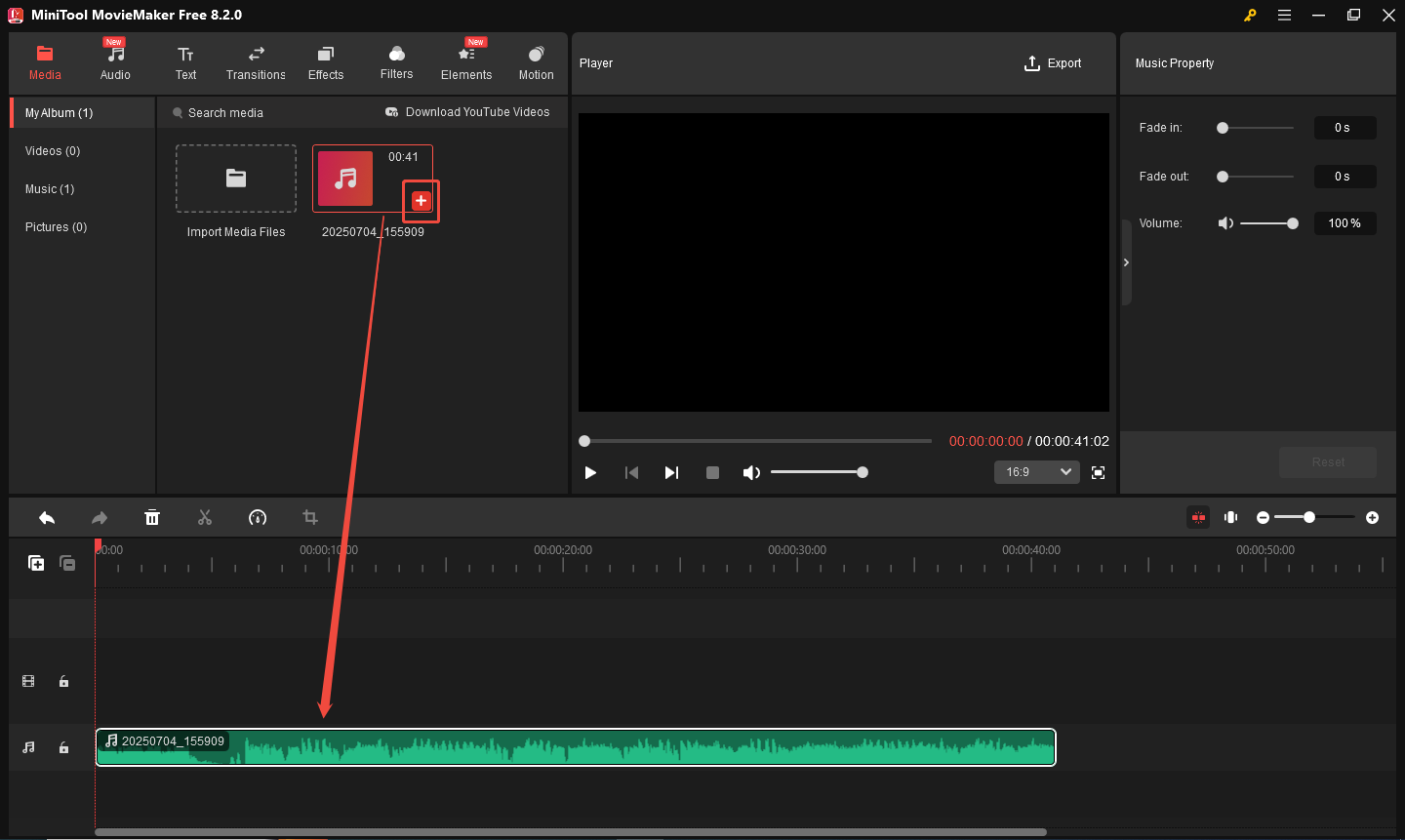Image resolution: width=1405 pixels, height=840 pixels.
Task: Click the key upgrade icon
Action: [1250, 15]
